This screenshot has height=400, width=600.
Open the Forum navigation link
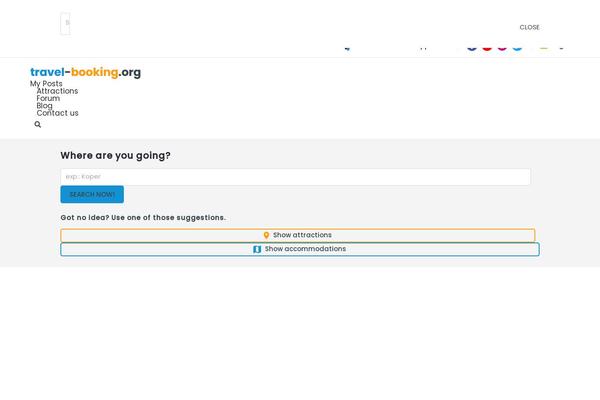tap(48, 98)
